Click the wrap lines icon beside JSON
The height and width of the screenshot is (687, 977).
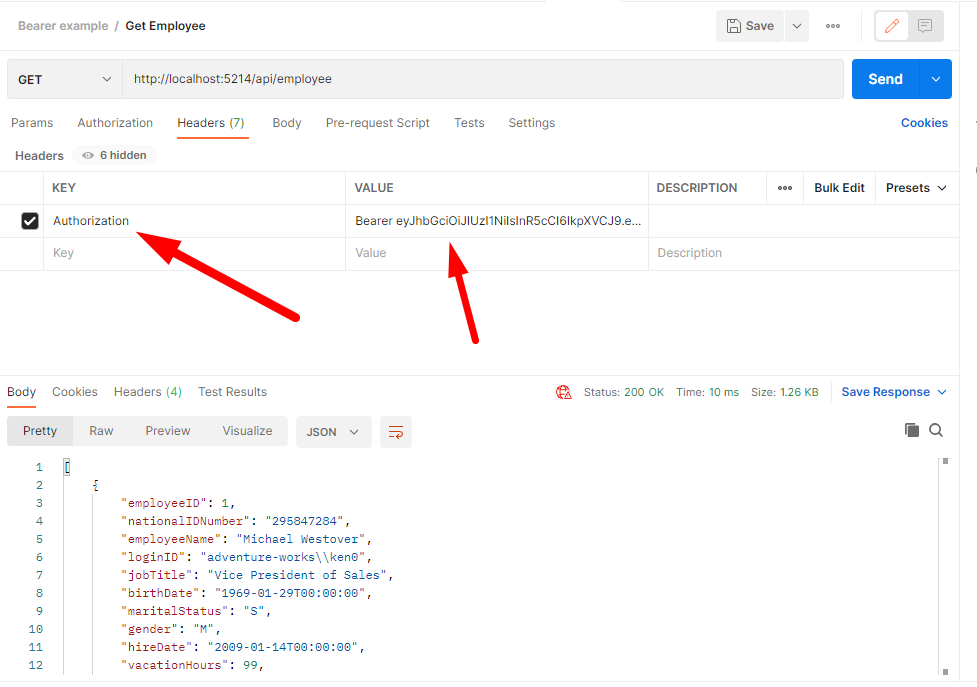click(396, 432)
